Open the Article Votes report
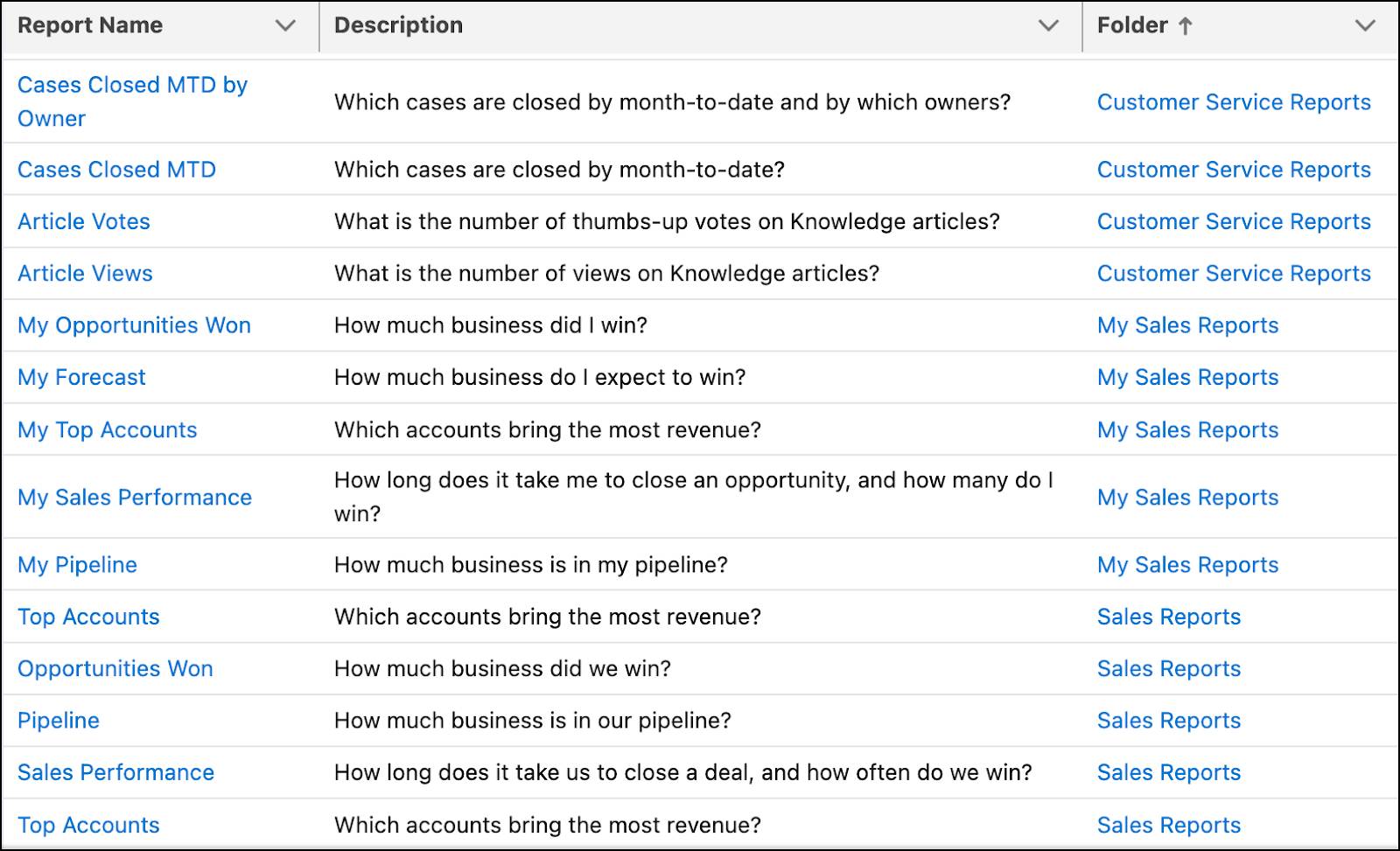Image resolution: width=1400 pixels, height=851 pixels. pos(84,221)
